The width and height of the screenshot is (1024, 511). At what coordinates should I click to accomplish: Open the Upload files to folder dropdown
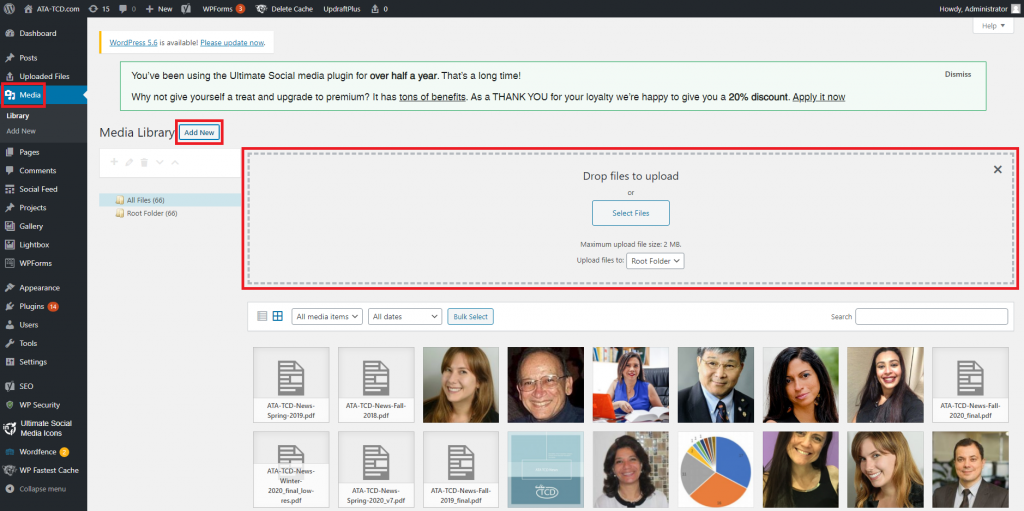pos(655,261)
